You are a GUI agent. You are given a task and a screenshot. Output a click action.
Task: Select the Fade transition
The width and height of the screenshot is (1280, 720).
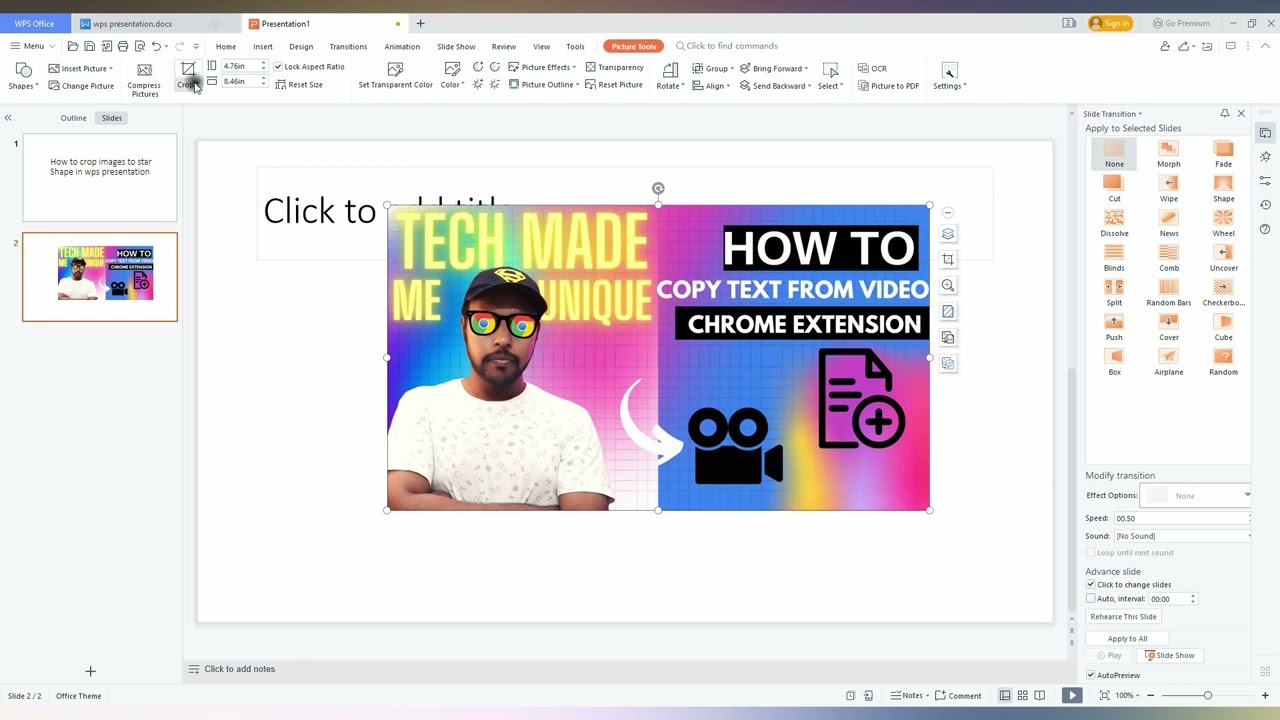(x=1223, y=154)
